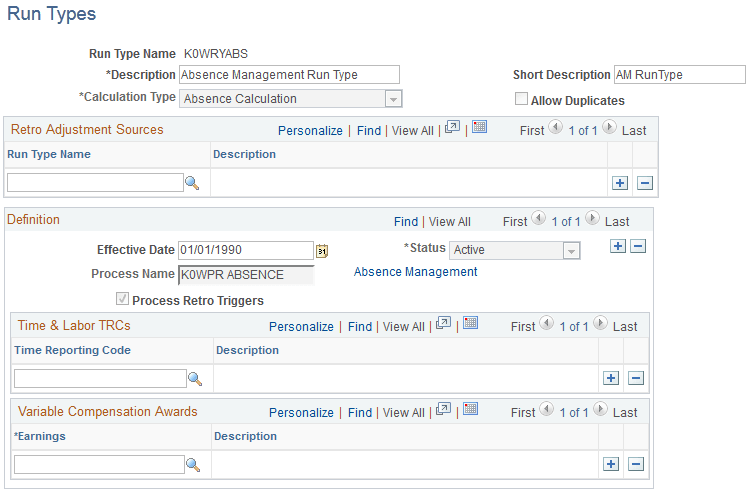
Task: Click Personalize in Time & Labor TRCs
Action: coord(301,327)
